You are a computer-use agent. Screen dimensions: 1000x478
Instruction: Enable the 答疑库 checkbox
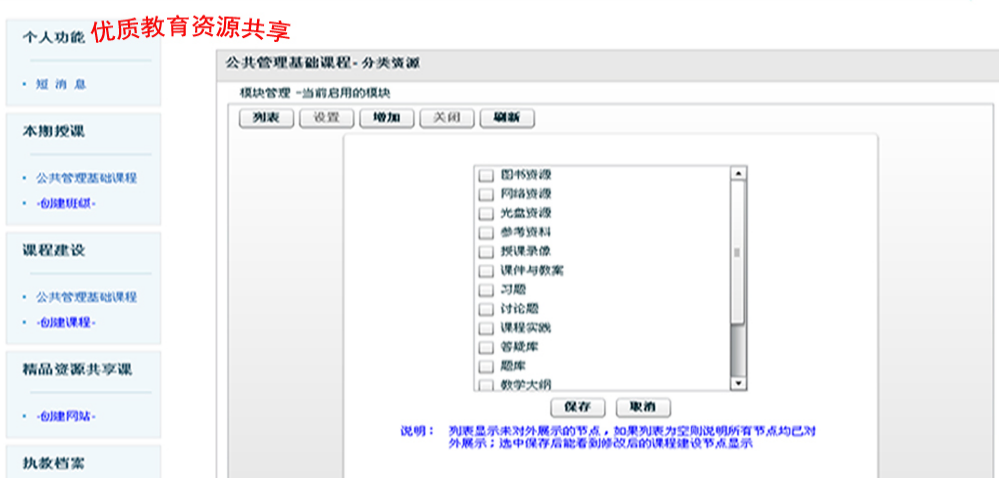click(486, 347)
